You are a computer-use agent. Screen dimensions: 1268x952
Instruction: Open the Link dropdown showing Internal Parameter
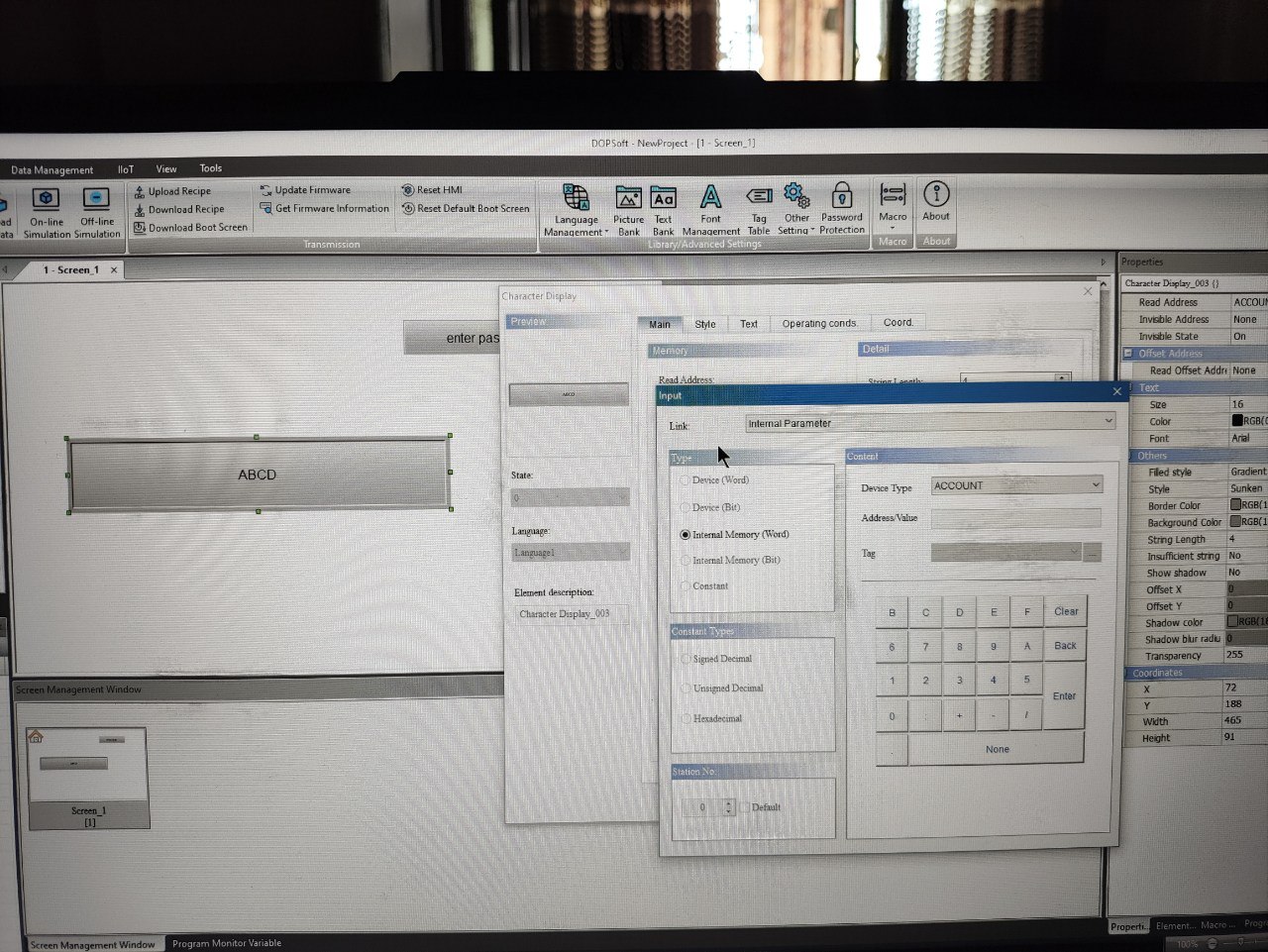tap(929, 423)
